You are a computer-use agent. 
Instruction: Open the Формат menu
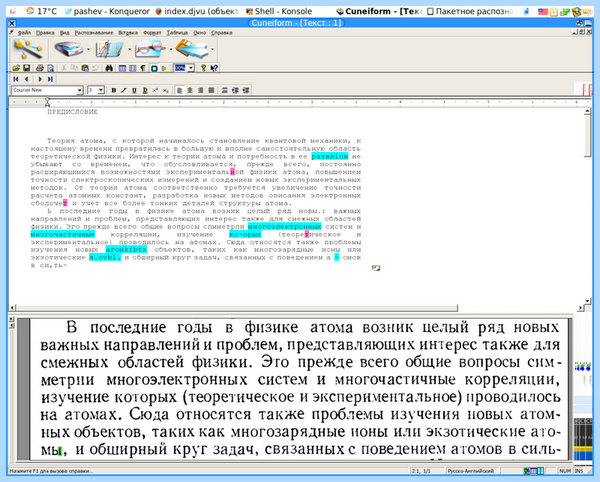pyautogui.click(x=152, y=33)
